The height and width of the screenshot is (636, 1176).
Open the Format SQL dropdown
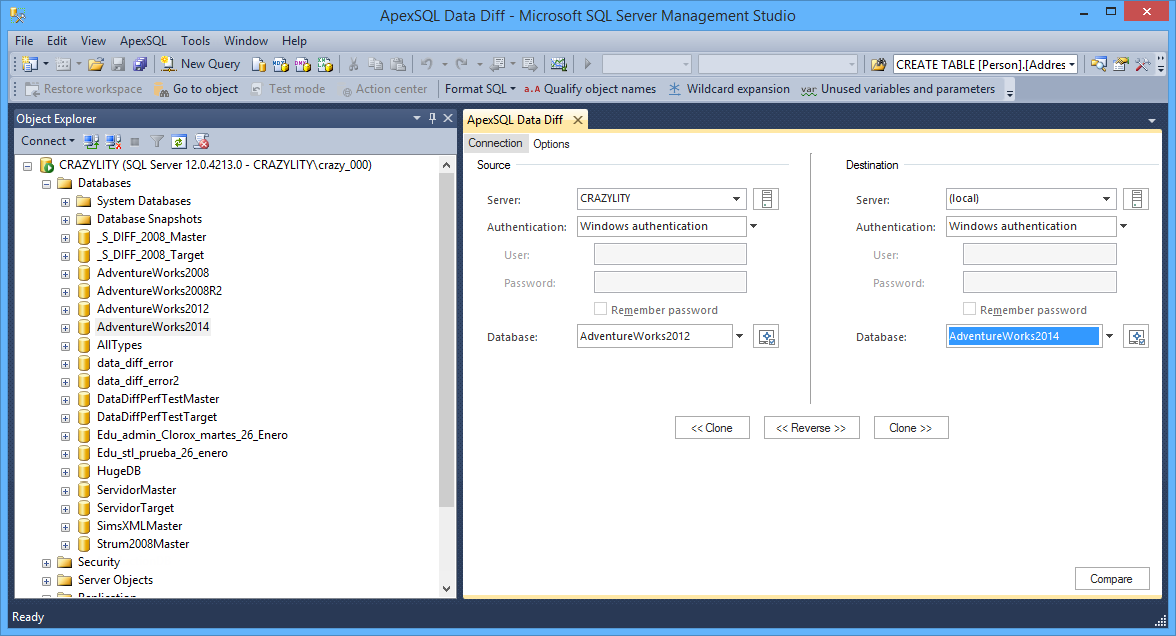point(480,89)
